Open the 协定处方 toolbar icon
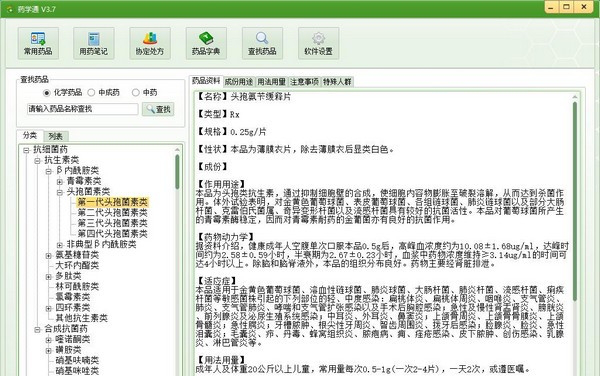The image size is (600, 391). coord(150,43)
